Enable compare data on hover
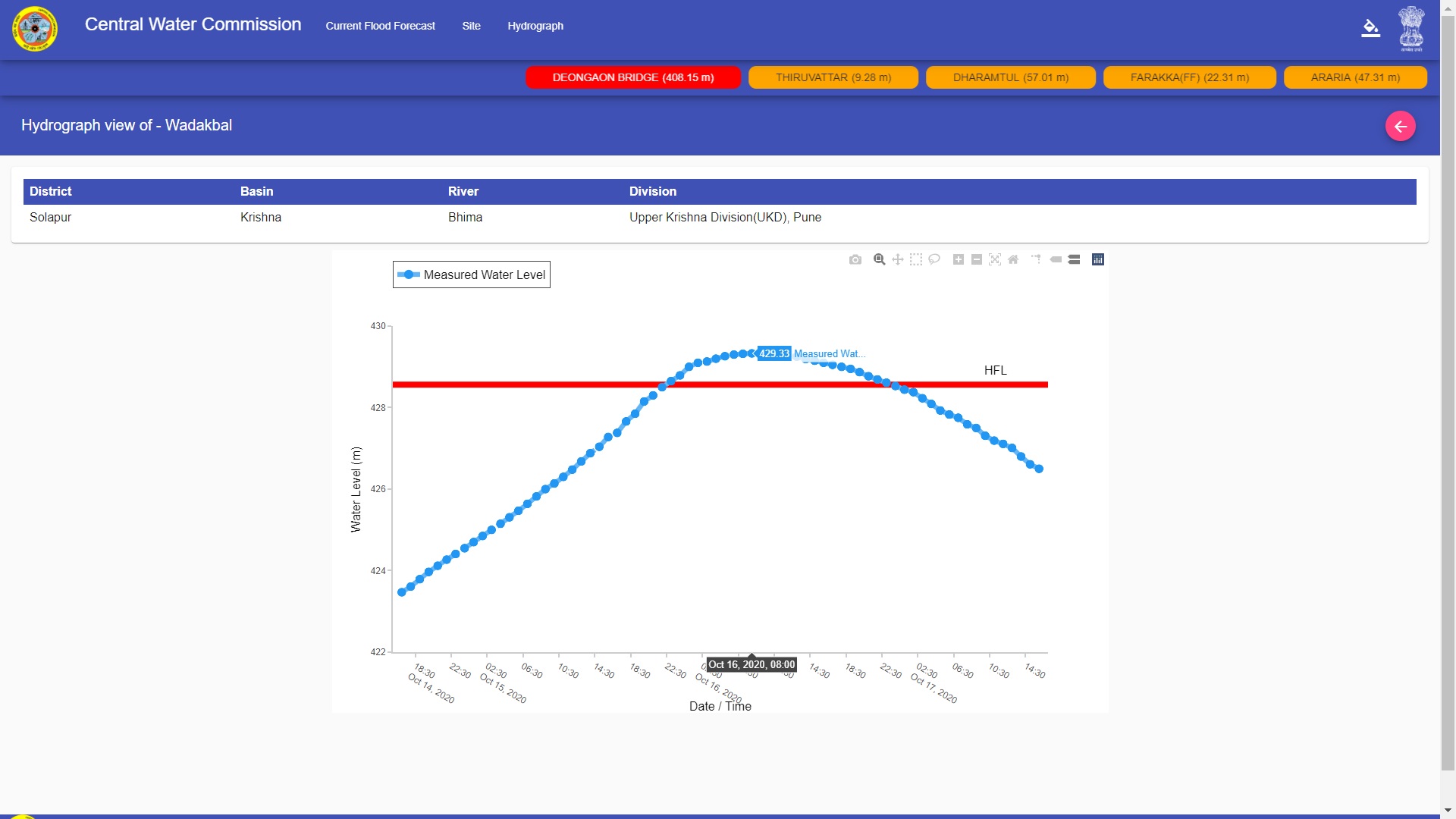This screenshot has height=819, width=1456. coord(1074,259)
